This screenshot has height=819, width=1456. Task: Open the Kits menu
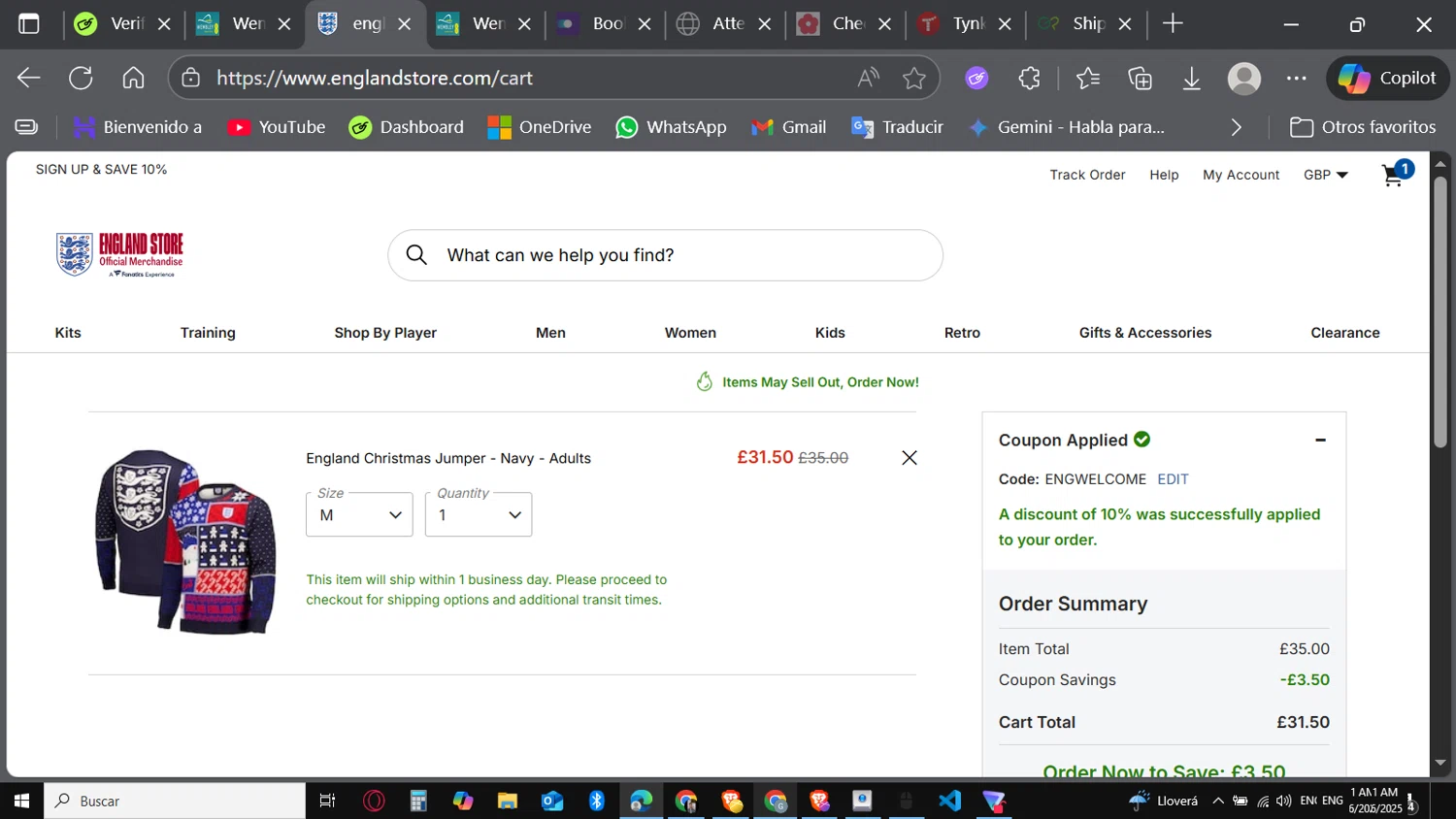pyautogui.click(x=68, y=333)
